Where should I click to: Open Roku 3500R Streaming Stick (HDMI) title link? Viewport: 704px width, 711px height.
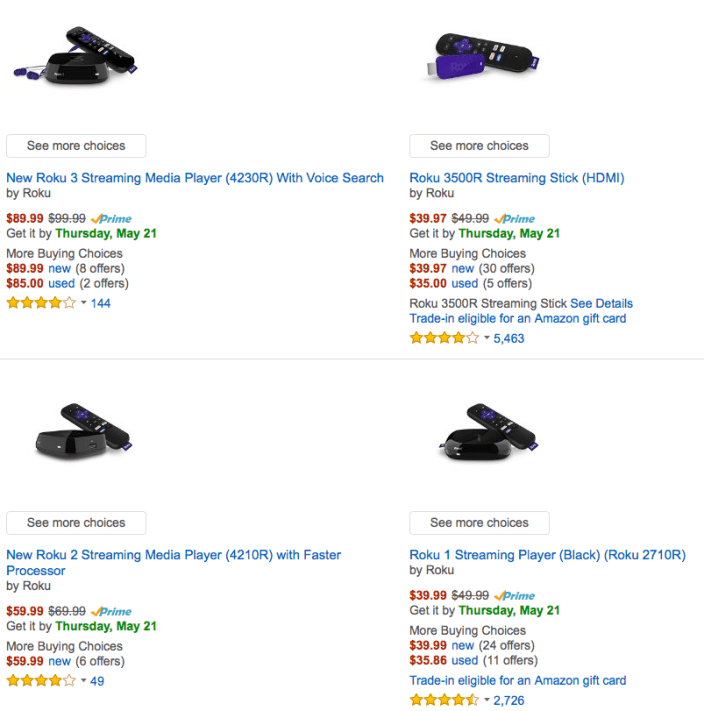[516, 178]
